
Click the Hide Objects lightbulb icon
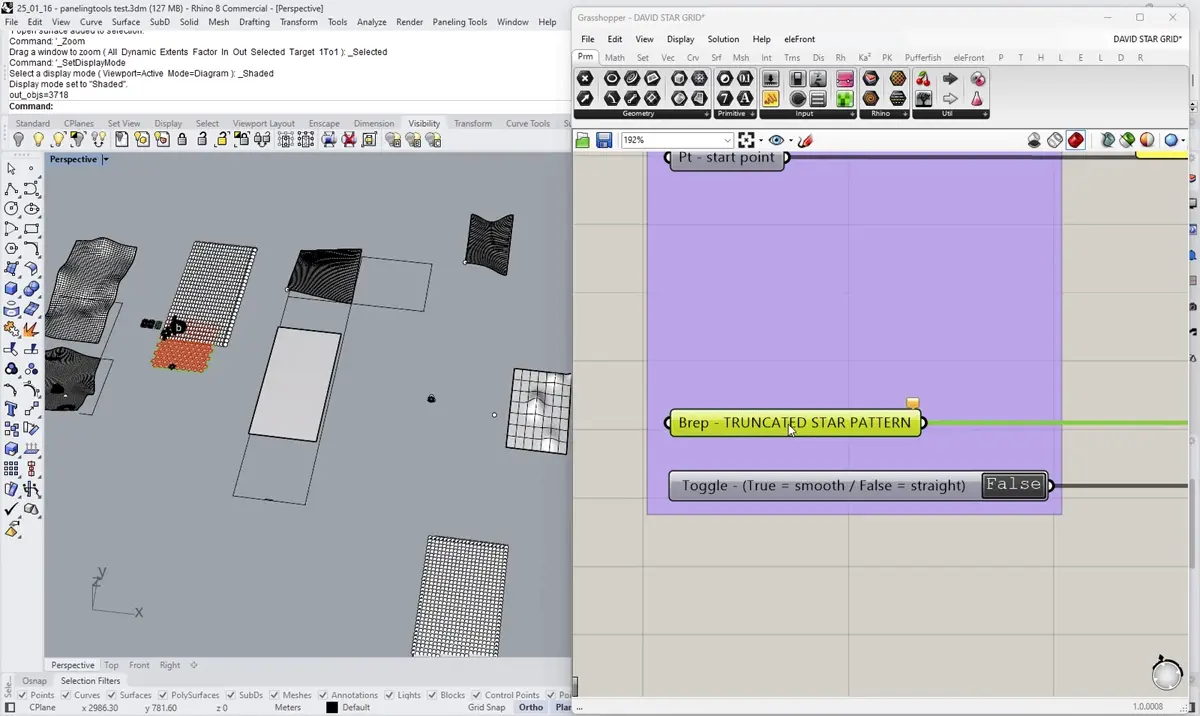click(18, 140)
